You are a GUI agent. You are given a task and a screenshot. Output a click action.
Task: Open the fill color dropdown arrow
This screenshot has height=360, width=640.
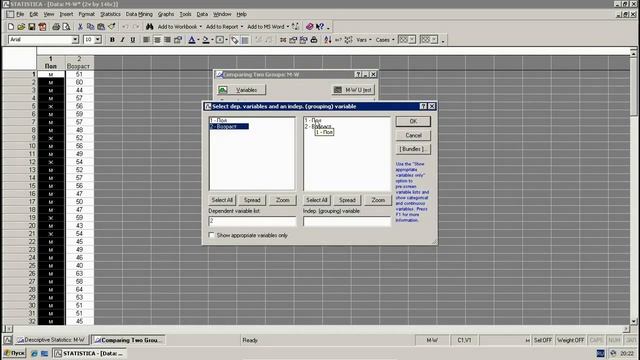click(213, 40)
